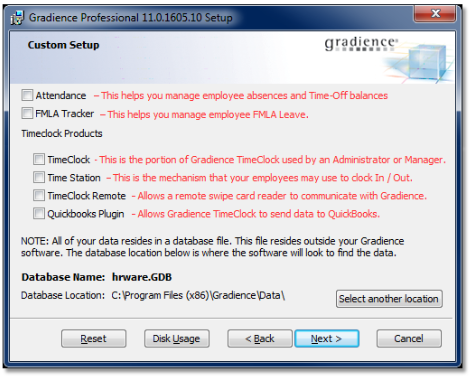Select the Time Station checkbox
This screenshot has width=470, height=378.
pos(39,177)
